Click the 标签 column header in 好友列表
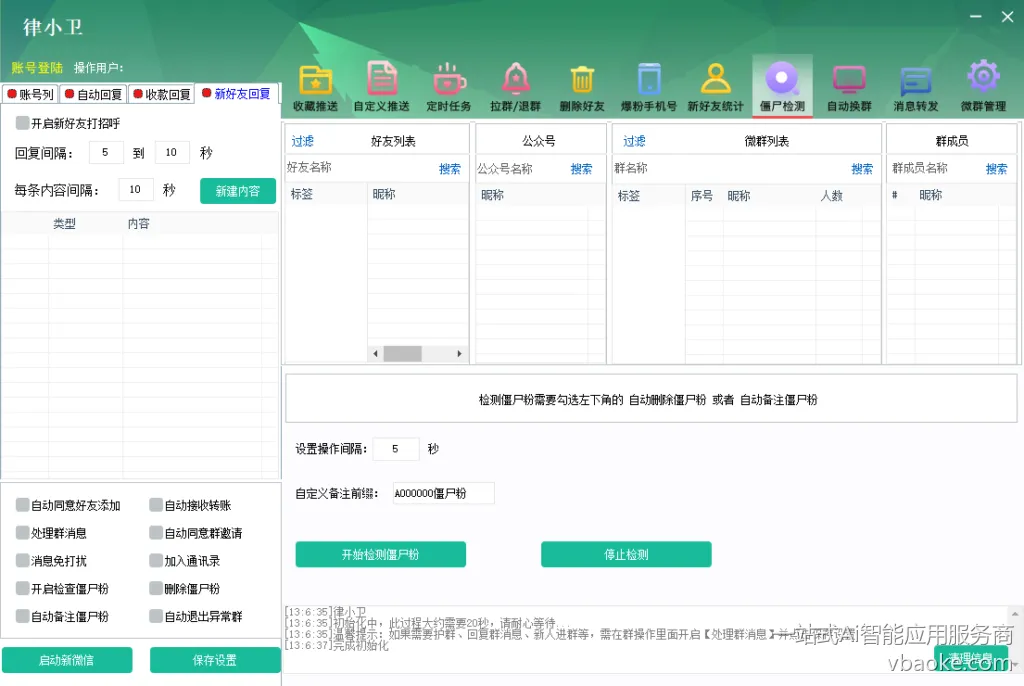 301,194
